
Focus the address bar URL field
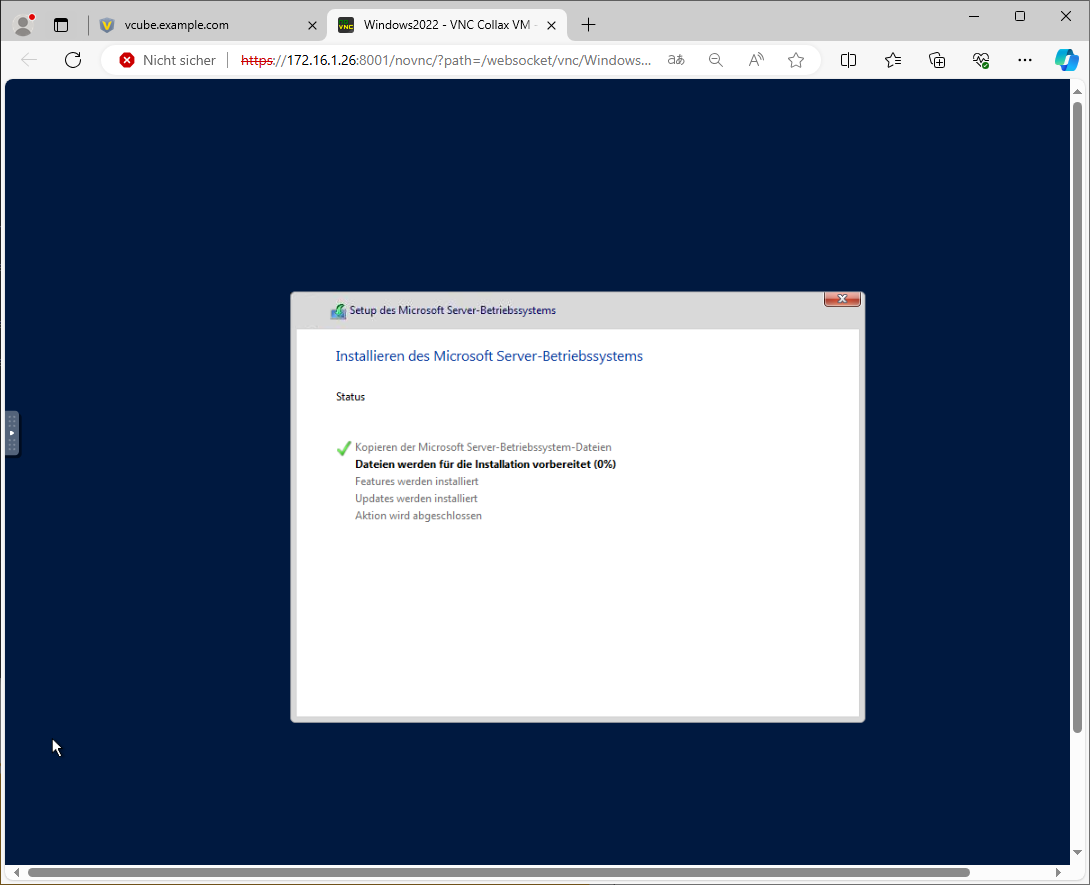click(x=446, y=60)
